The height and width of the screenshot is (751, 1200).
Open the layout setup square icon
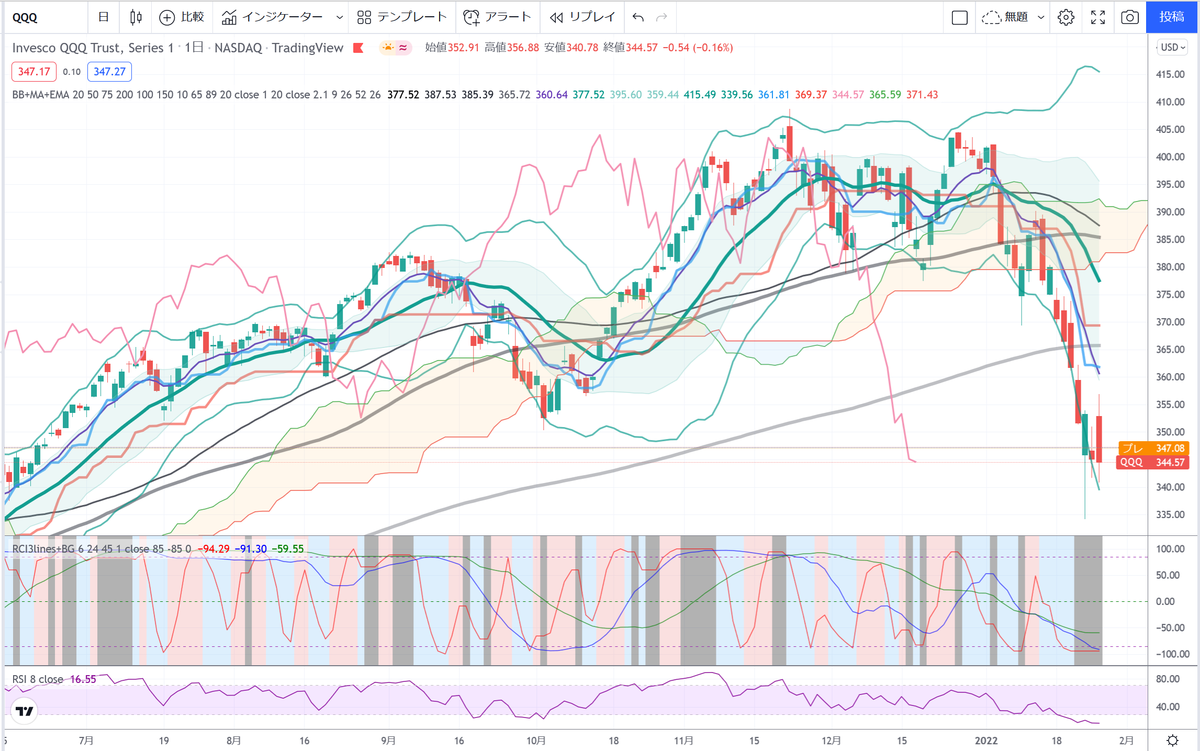959,17
